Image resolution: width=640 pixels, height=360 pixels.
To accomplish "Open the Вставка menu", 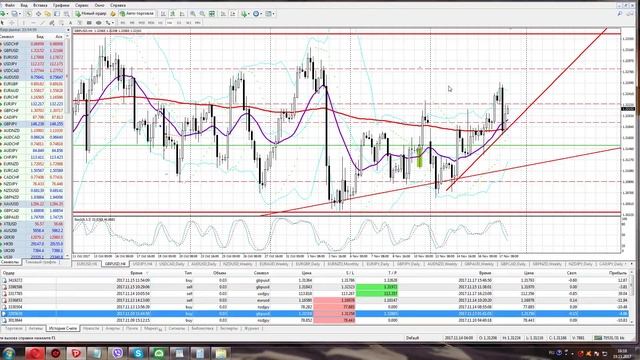I will coord(40,5).
